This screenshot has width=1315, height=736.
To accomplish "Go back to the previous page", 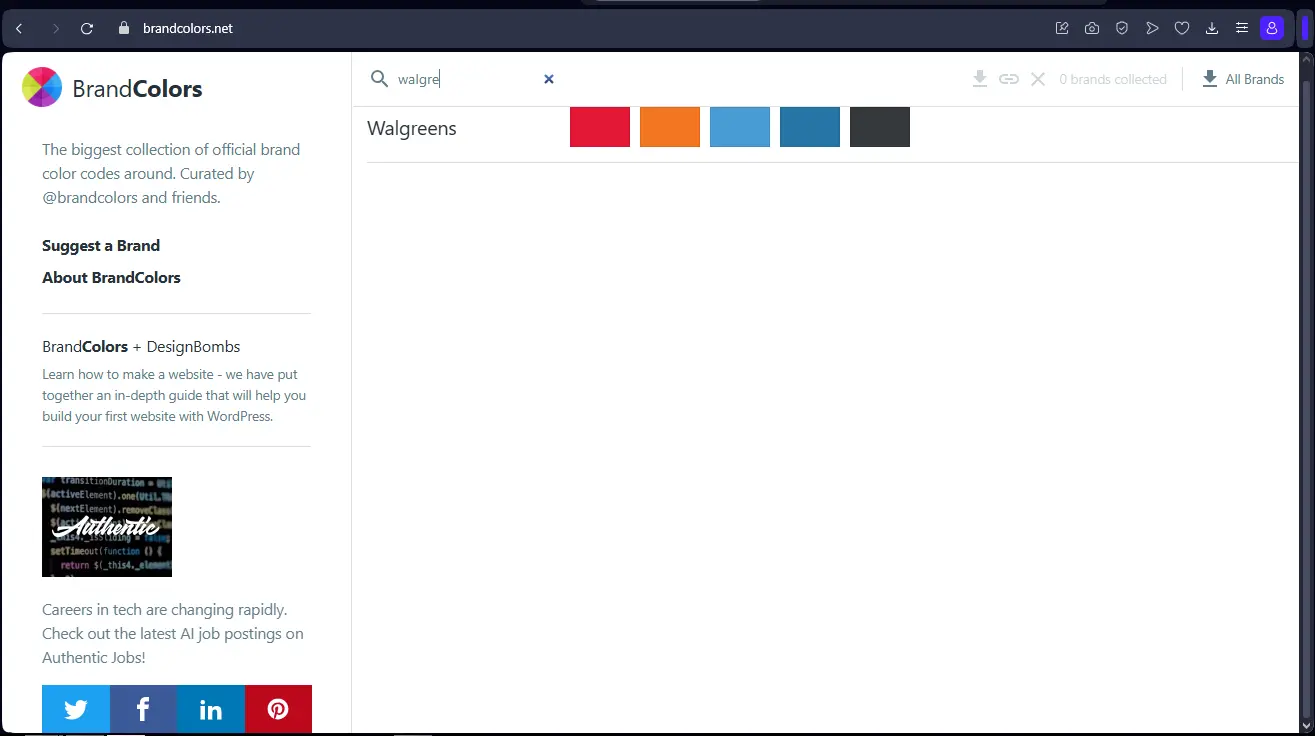I will 19,29.
